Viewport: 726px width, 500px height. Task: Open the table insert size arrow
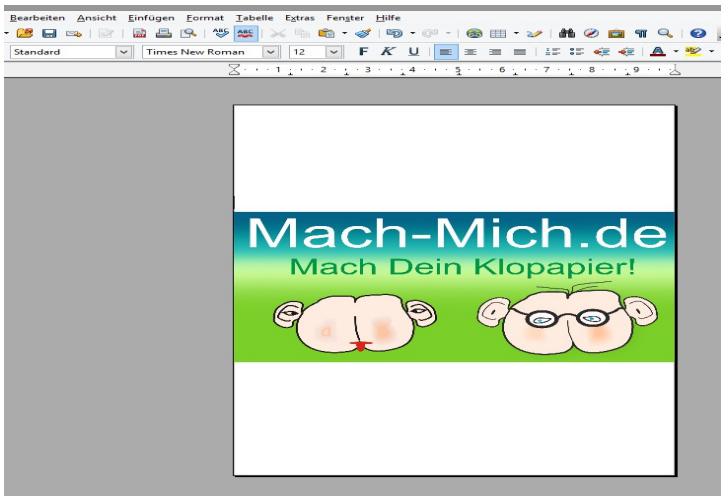(x=516, y=33)
